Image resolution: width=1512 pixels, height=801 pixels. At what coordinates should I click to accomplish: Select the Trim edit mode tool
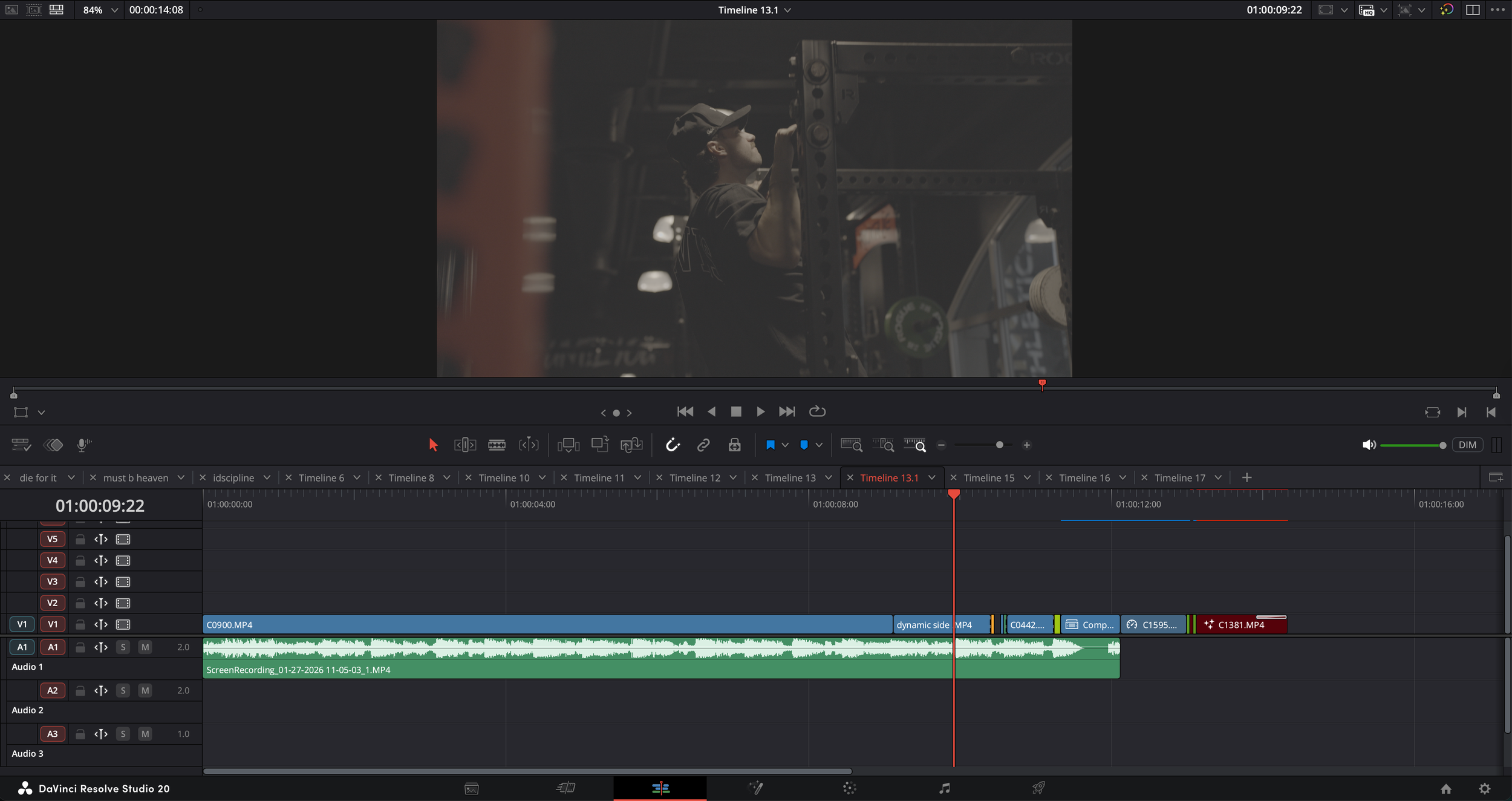464,445
